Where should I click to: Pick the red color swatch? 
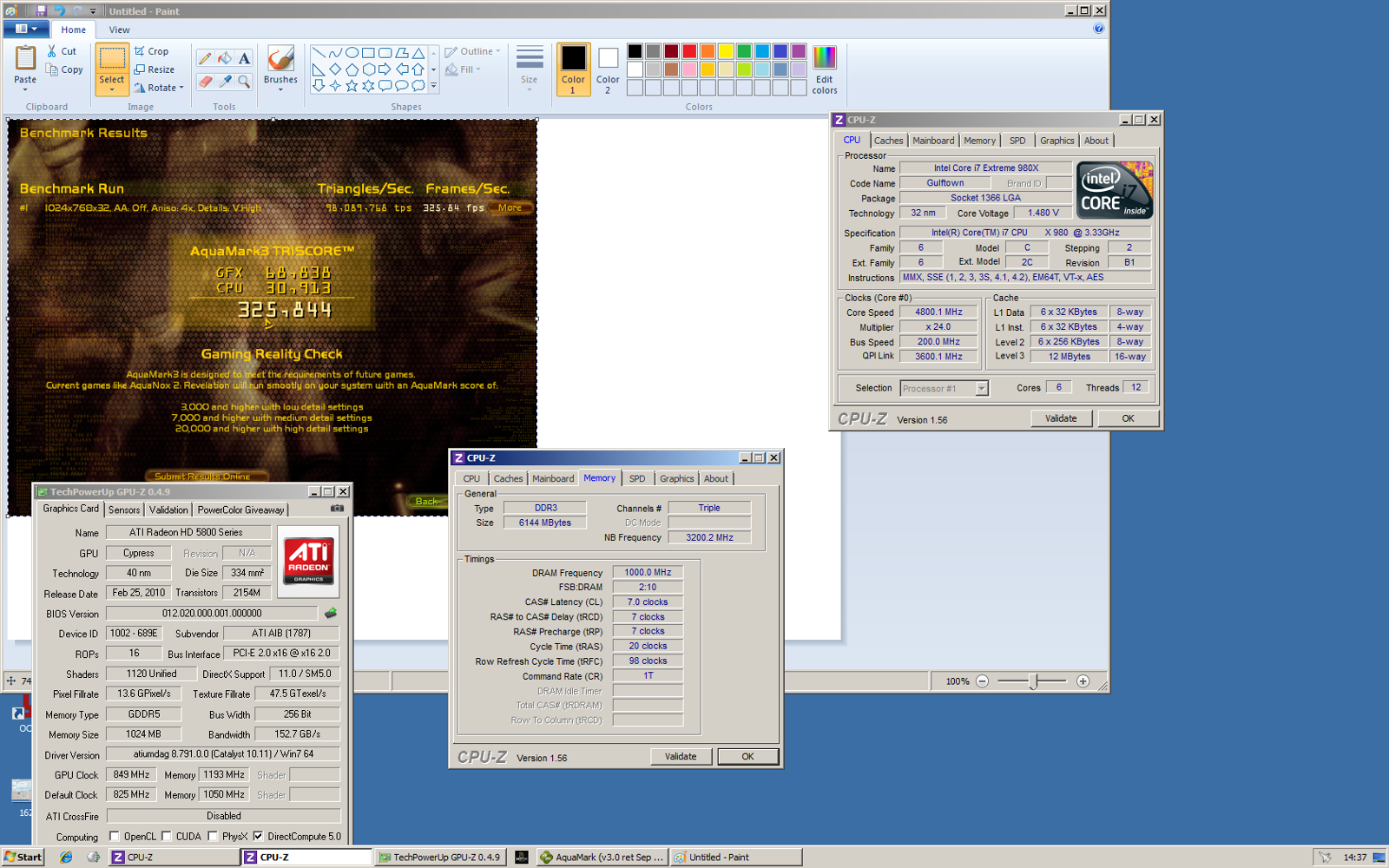(x=689, y=51)
